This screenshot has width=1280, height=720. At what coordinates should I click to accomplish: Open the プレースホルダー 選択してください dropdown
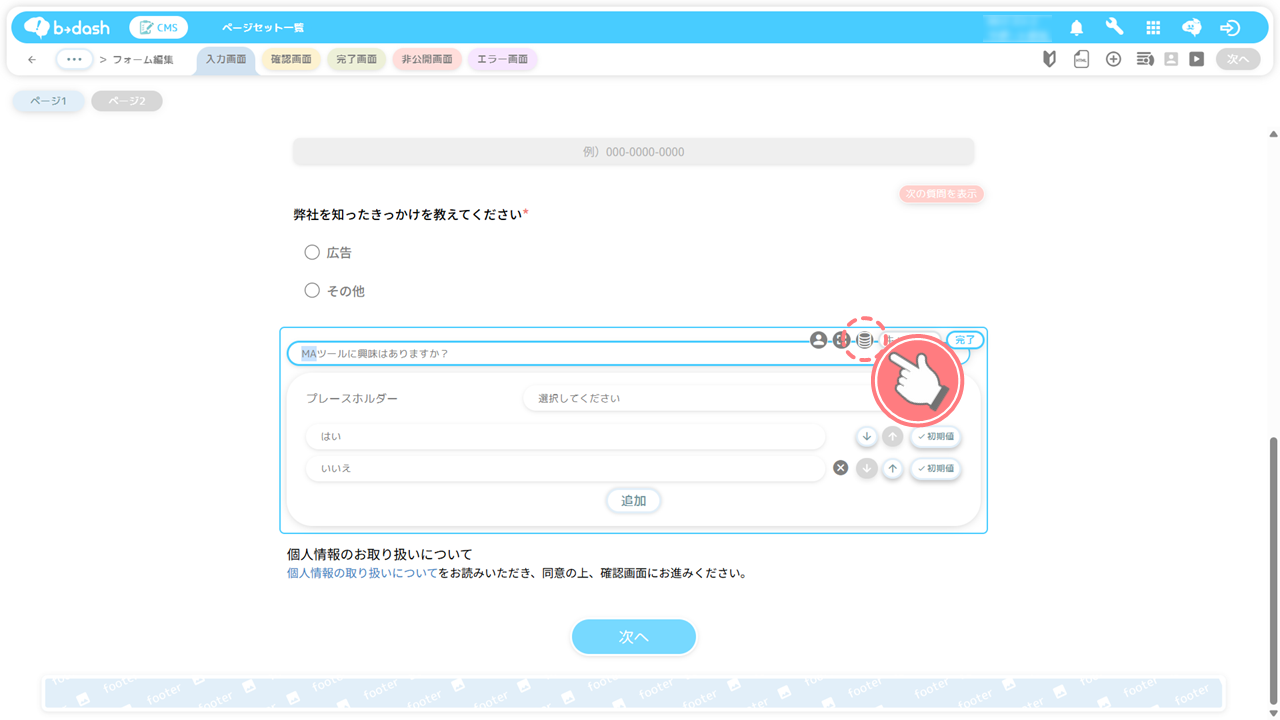pos(700,398)
